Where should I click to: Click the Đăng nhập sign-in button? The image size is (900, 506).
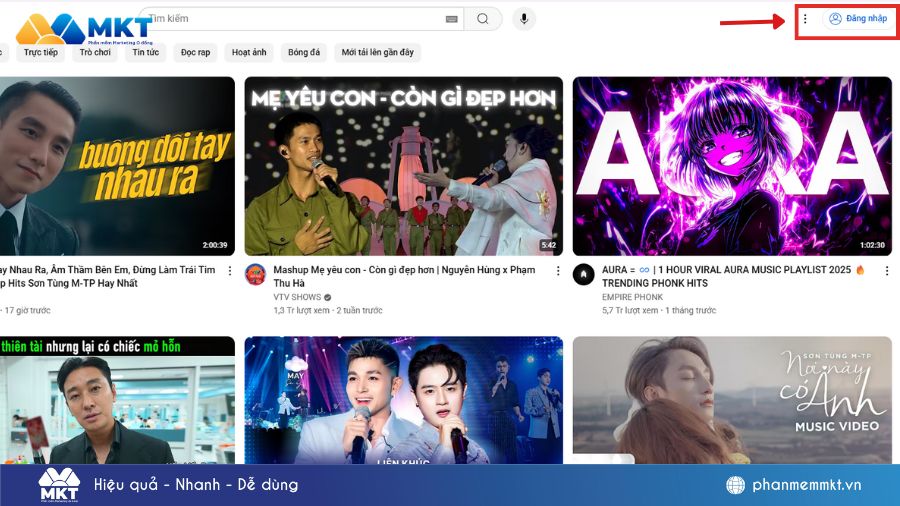pyautogui.click(x=857, y=19)
